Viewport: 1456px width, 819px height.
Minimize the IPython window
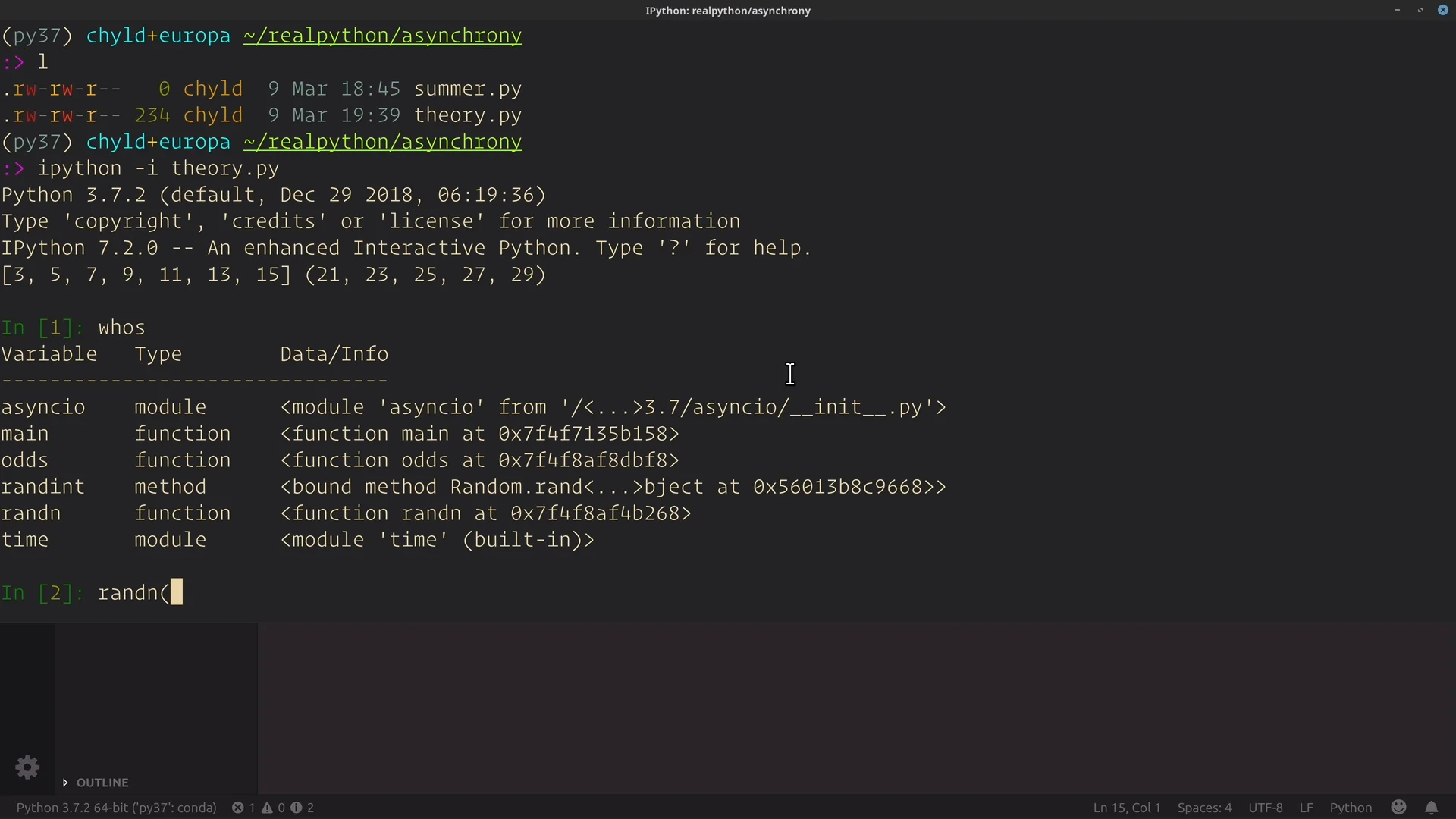click(1397, 10)
